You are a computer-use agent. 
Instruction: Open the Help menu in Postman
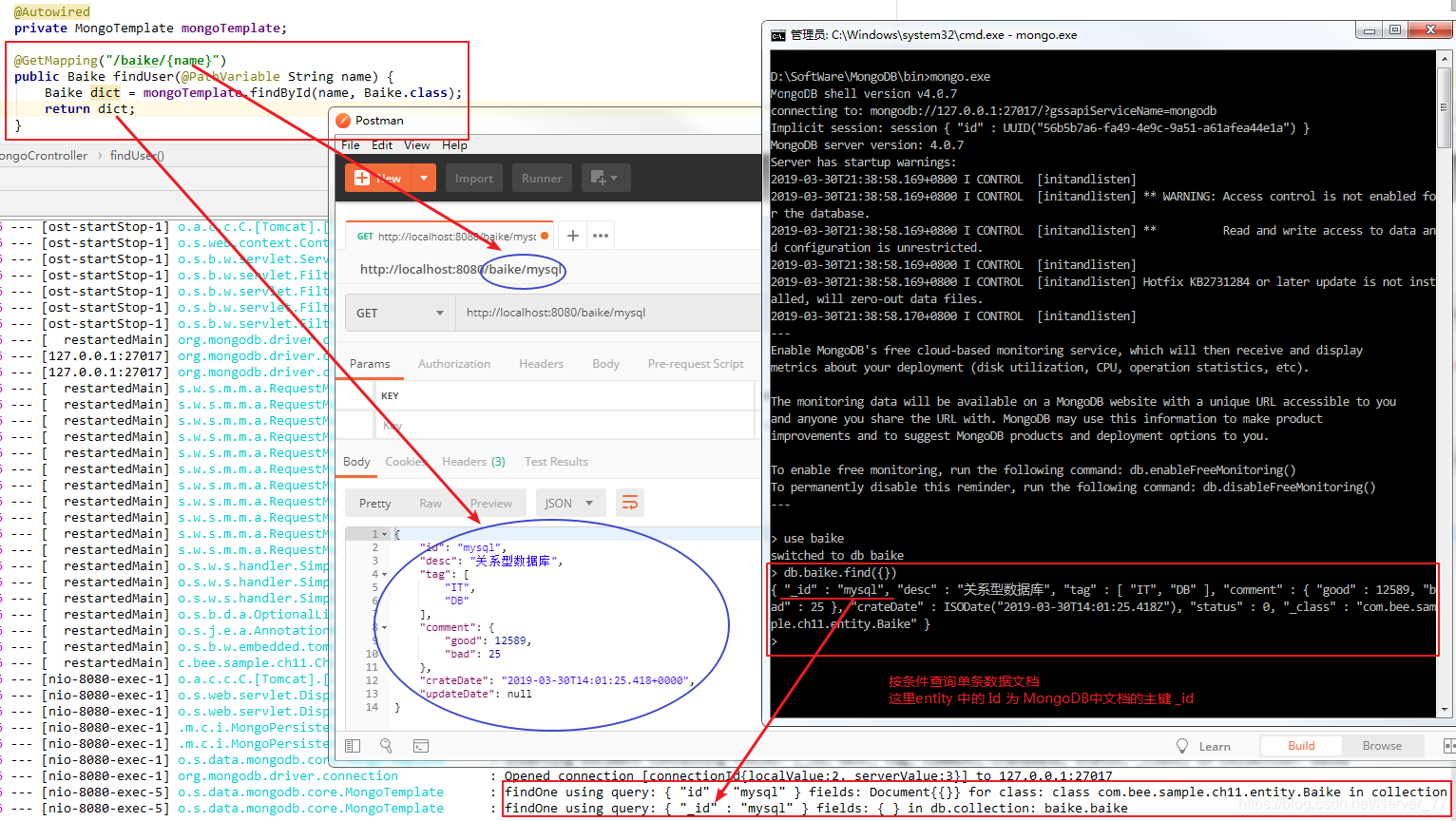[x=454, y=145]
